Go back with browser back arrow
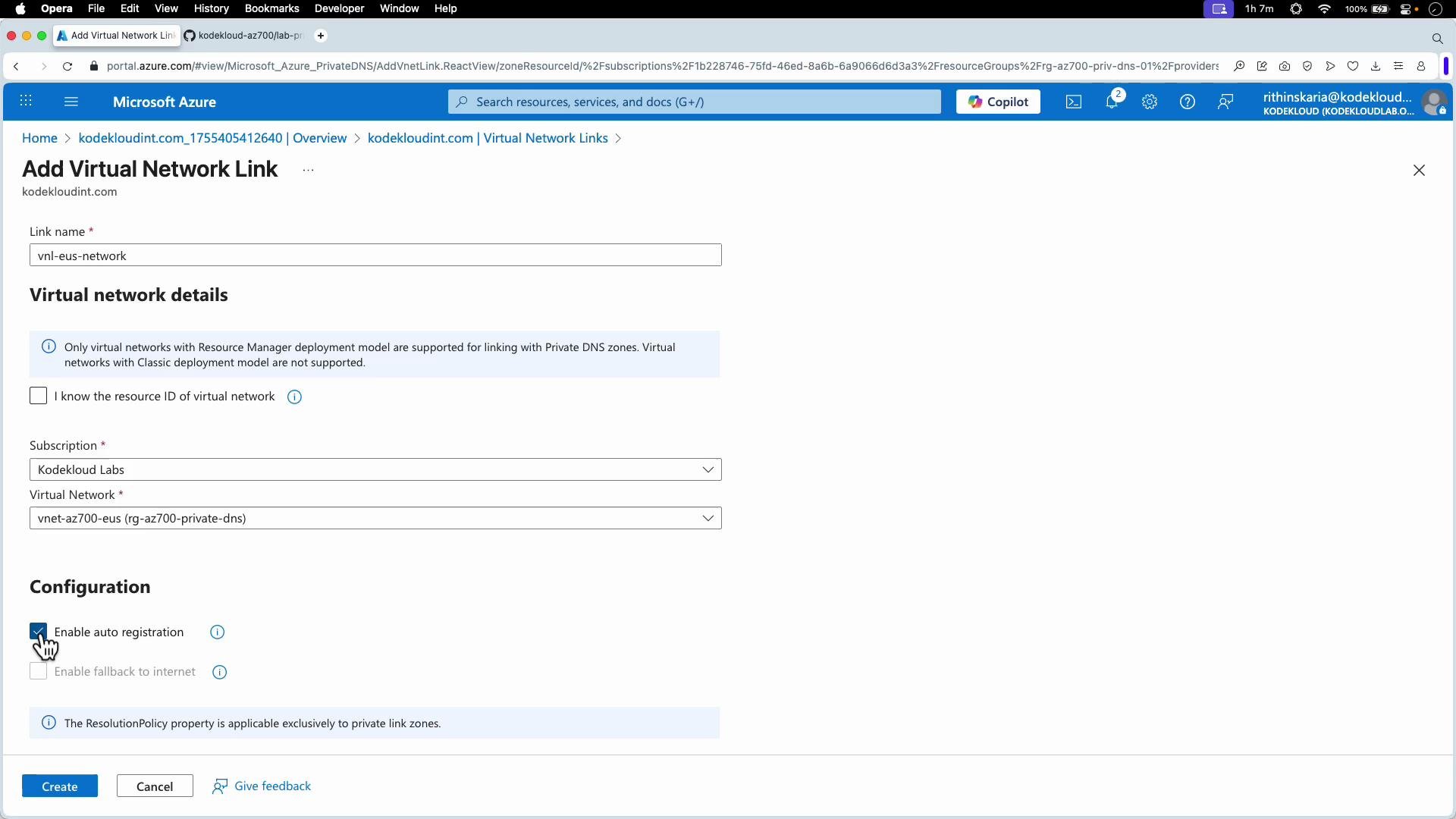The width and height of the screenshot is (1456, 819). 16,67
